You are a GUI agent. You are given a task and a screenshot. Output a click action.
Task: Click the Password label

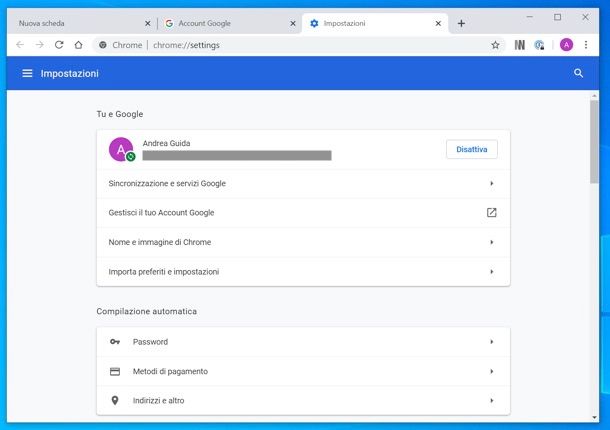pos(150,342)
